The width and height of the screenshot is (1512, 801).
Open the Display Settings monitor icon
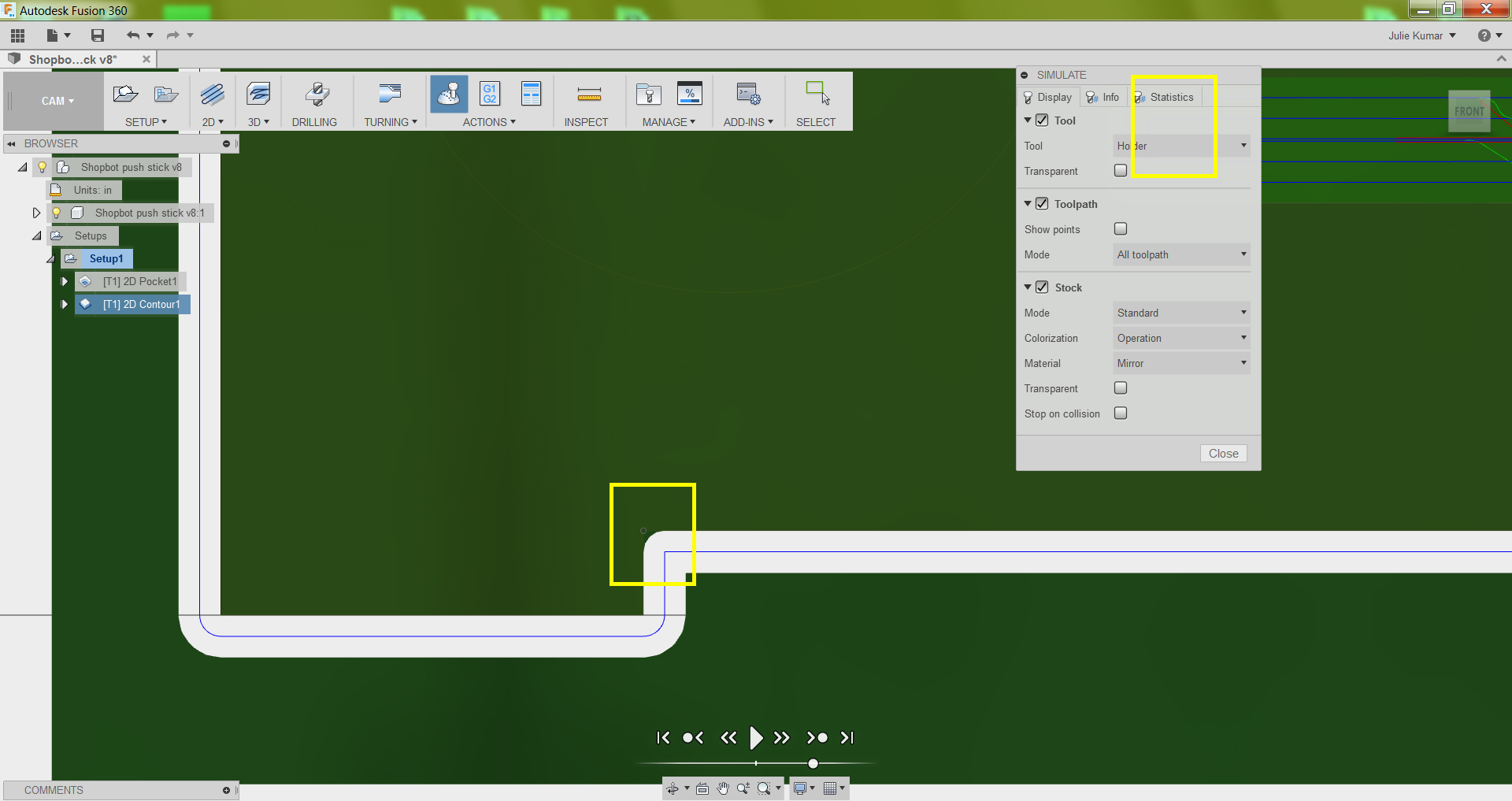pos(800,788)
